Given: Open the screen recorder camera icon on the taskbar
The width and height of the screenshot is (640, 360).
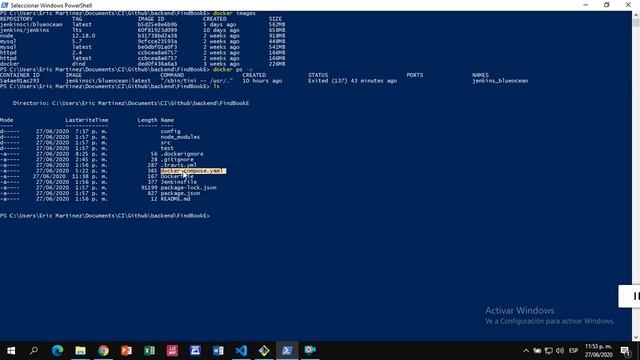Looking at the screenshot, I should tap(310, 350).
